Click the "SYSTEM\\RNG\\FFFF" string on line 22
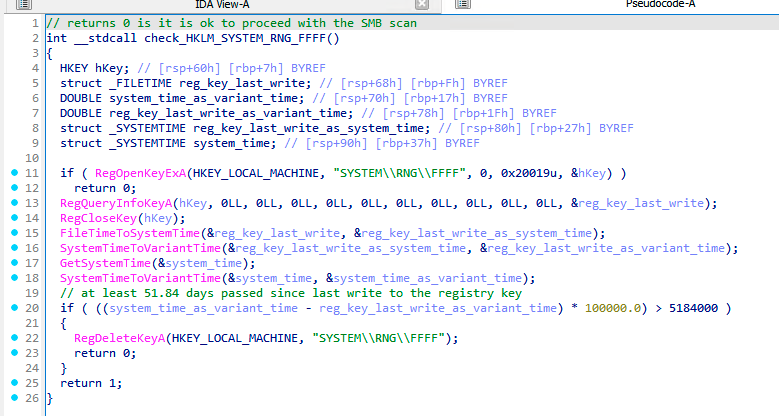779x416 pixels. pos(379,338)
